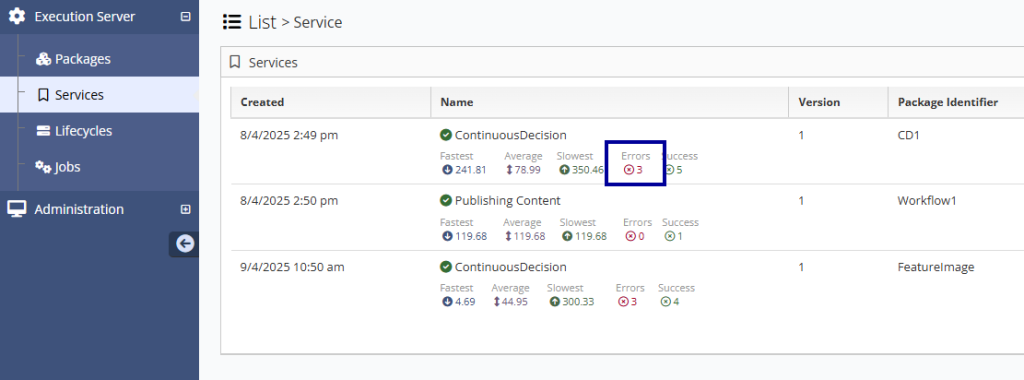Click the Execution Server menu label

tap(85, 16)
